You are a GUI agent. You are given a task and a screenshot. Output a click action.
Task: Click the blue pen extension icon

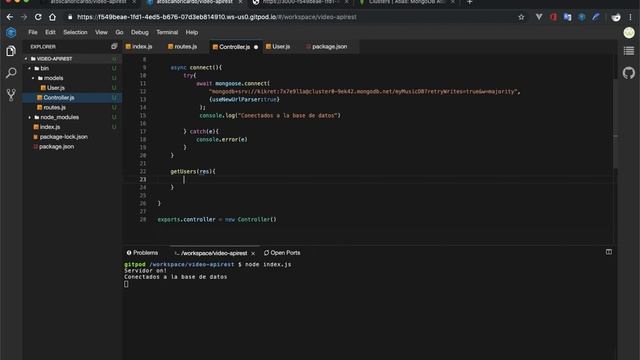point(596,17)
